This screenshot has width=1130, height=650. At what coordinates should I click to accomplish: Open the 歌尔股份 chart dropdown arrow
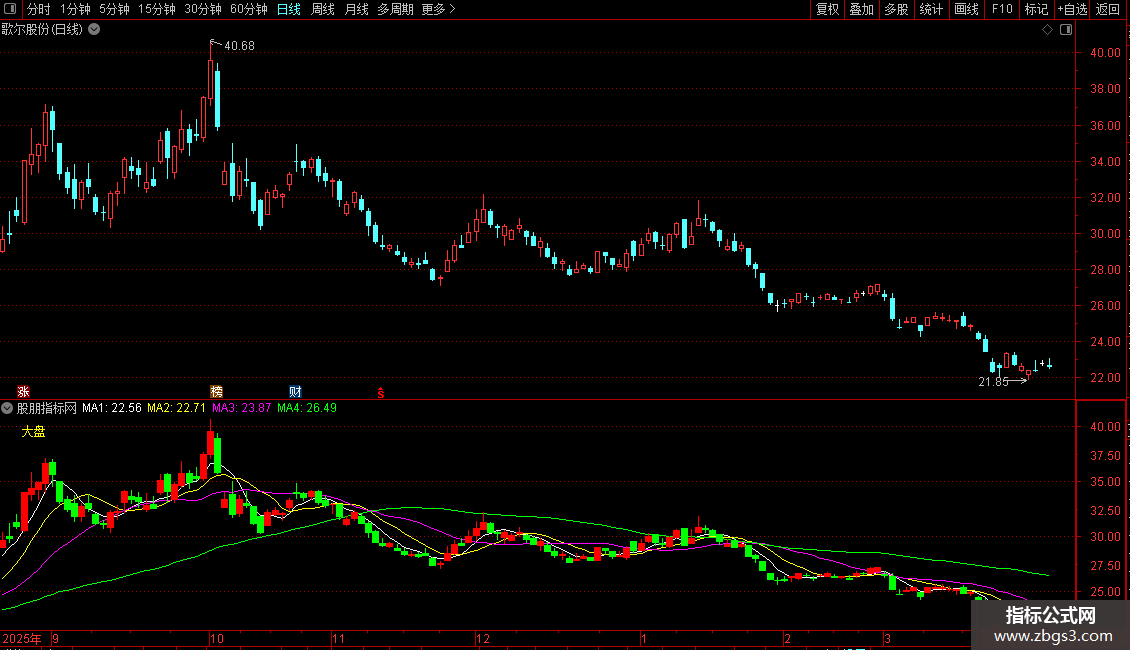tap(94, 30)
